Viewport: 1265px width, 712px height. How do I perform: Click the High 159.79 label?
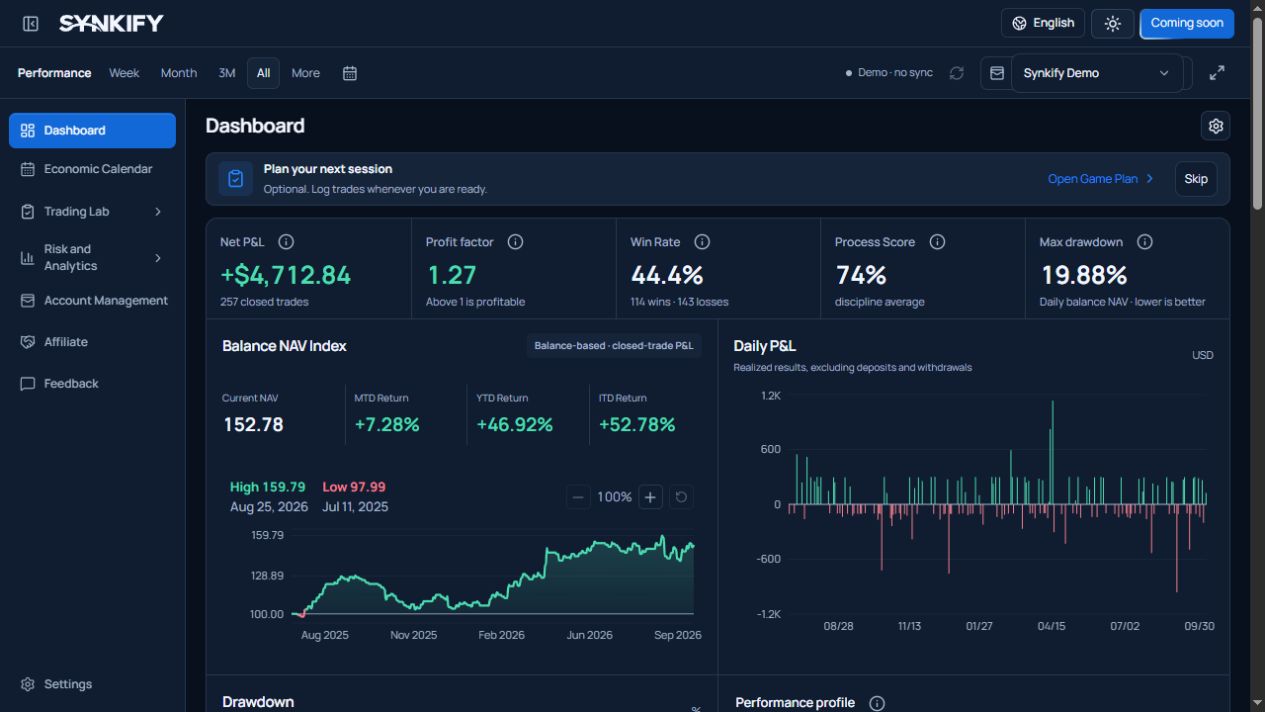[x=268, y=487]
